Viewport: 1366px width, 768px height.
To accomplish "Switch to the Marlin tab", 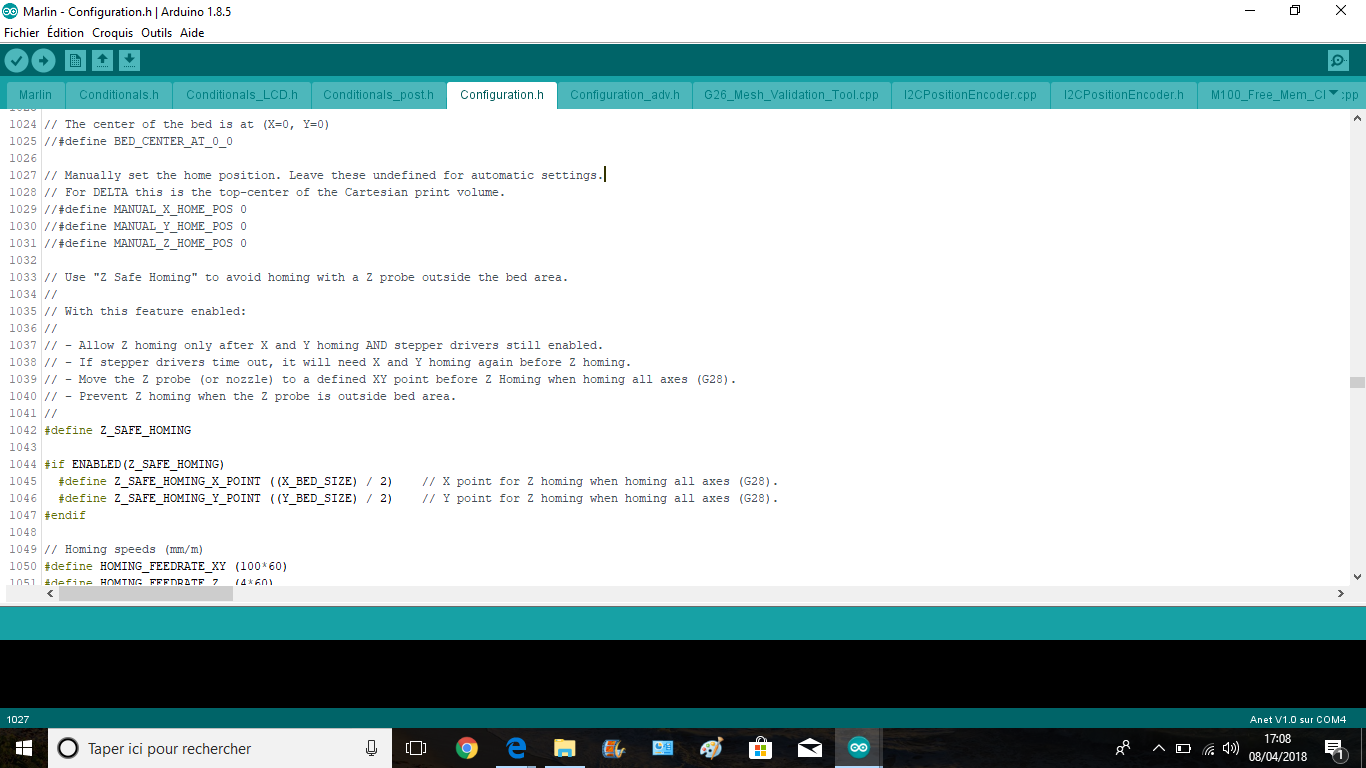I will tap(35, 95).
